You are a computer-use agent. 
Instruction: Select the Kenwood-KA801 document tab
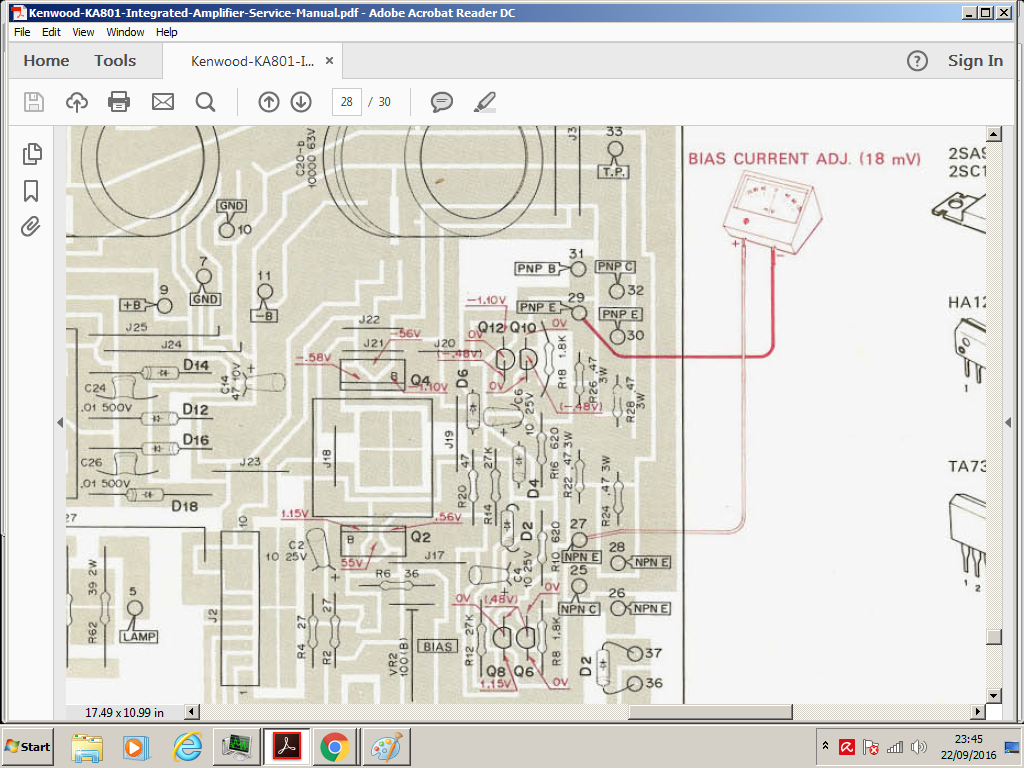[252, 61]
